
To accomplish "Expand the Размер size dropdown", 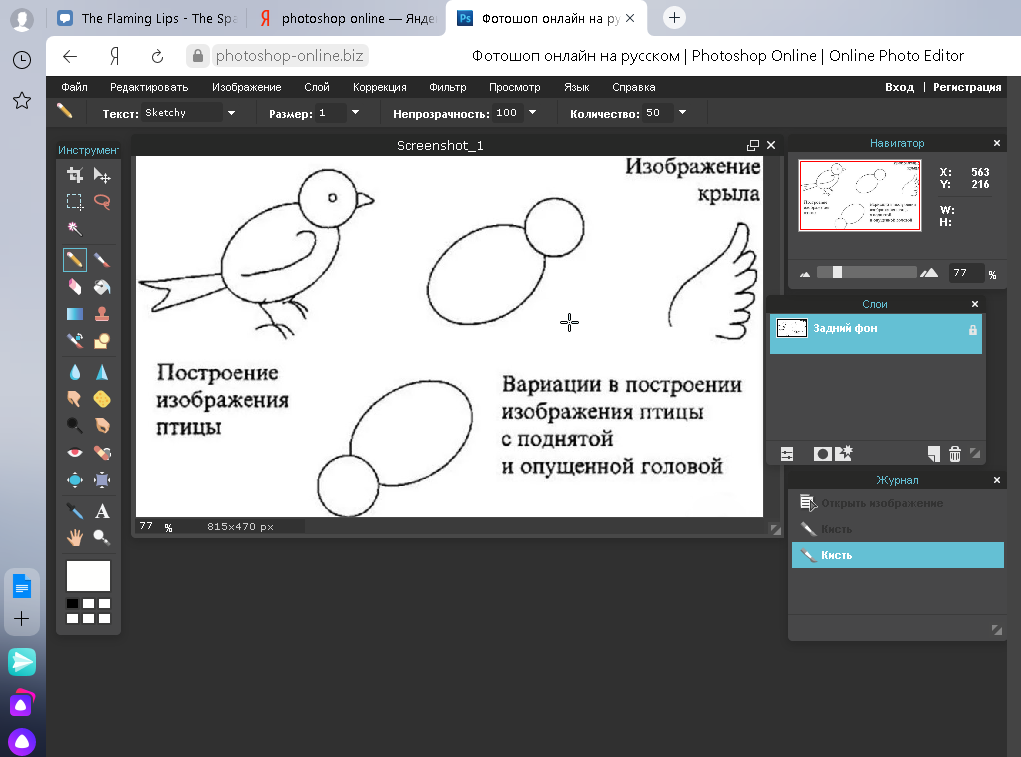I will pyautogui.click(x=355, y=113).
